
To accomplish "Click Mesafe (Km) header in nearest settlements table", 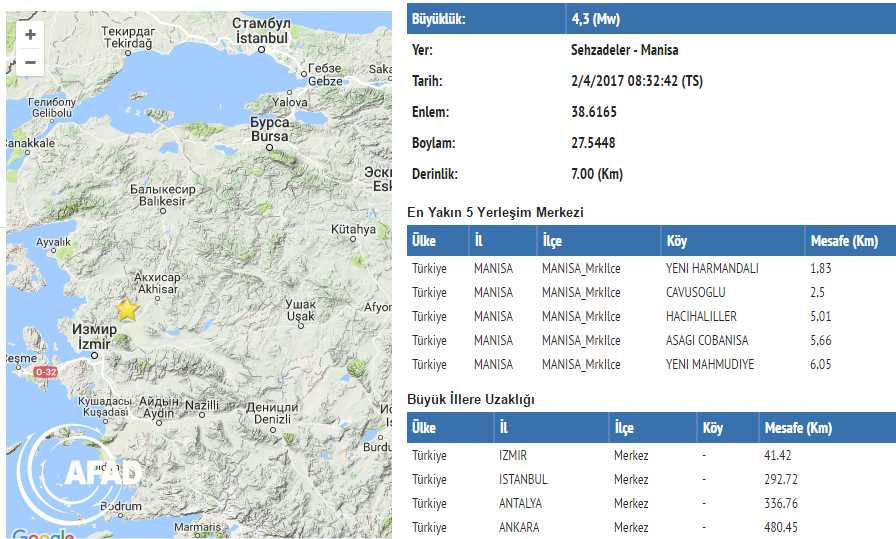I will tap(842, 241).
